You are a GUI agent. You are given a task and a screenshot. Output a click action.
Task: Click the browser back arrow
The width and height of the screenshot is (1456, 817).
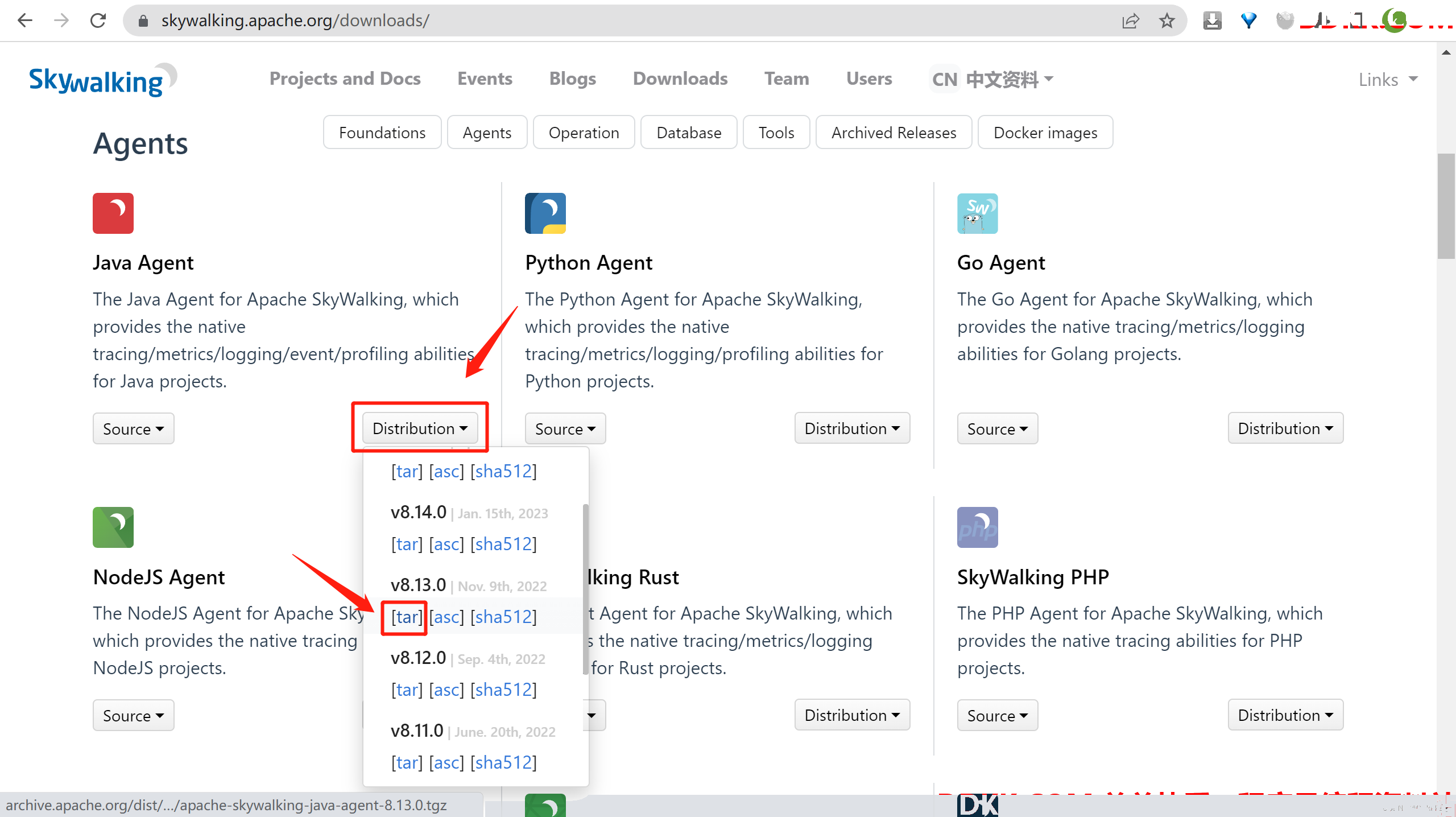pos(25,21)
